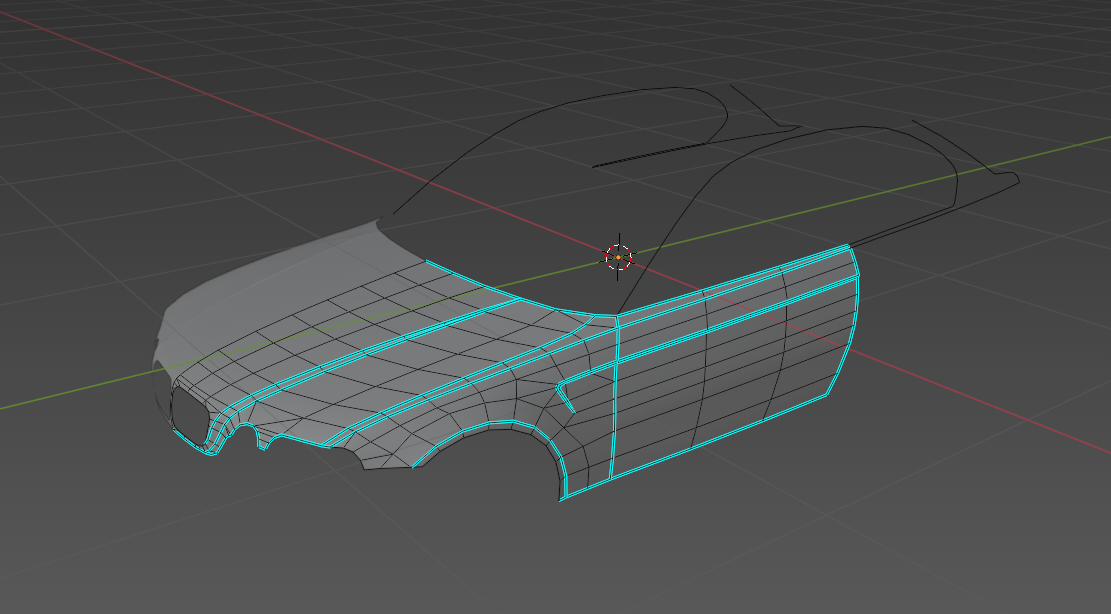Click the dark front grille opening
1111x614 pixels.
click(x=189, y=415)
